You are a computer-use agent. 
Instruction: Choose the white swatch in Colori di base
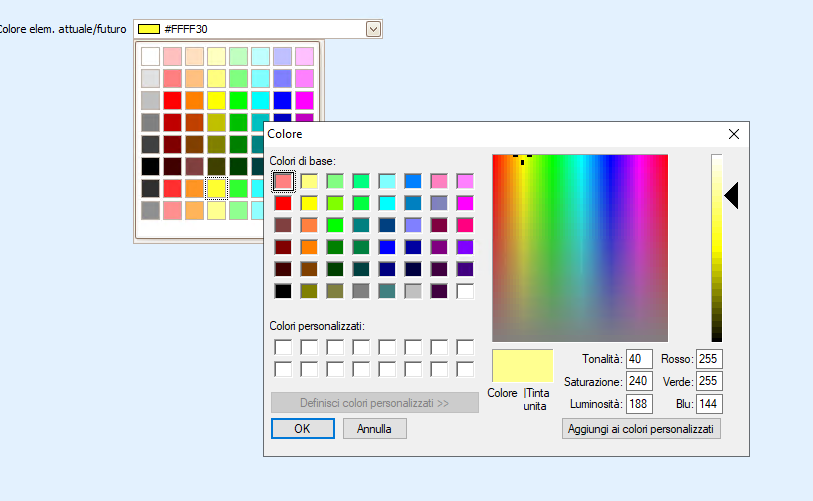pyautogui.click(x=465, y=291)
